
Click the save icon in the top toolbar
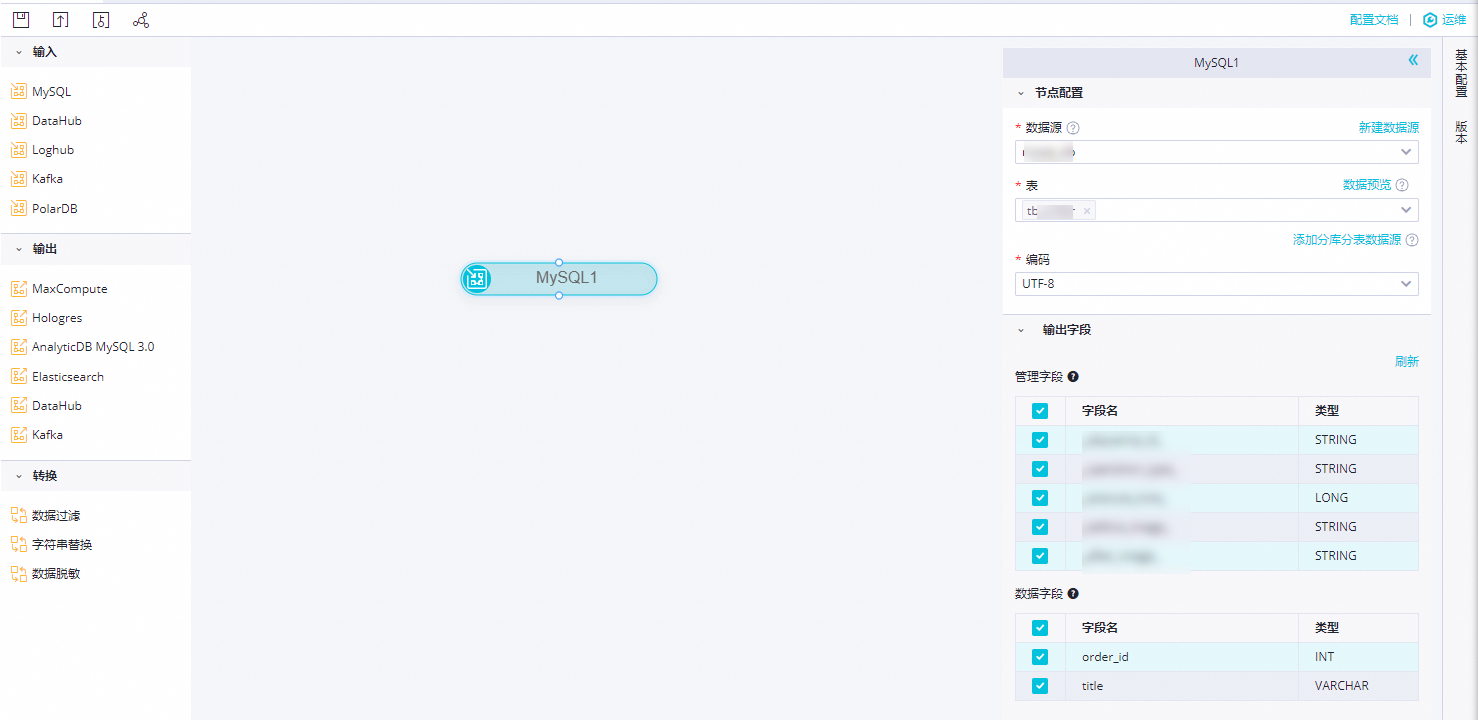(21, 20)
